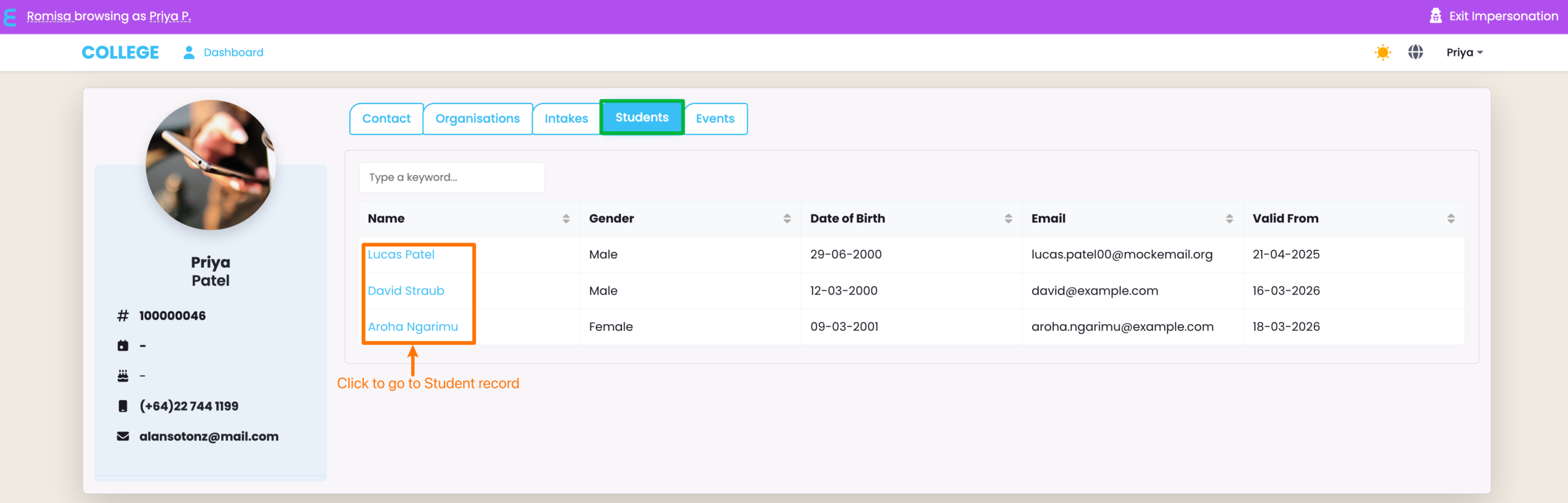Click the envelope email icon in profile
The image size is (1568, 503).
click(123, 436)
